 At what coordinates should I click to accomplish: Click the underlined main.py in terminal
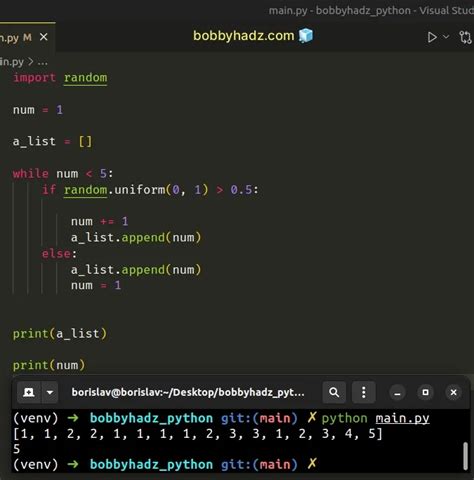pos(402,419)
